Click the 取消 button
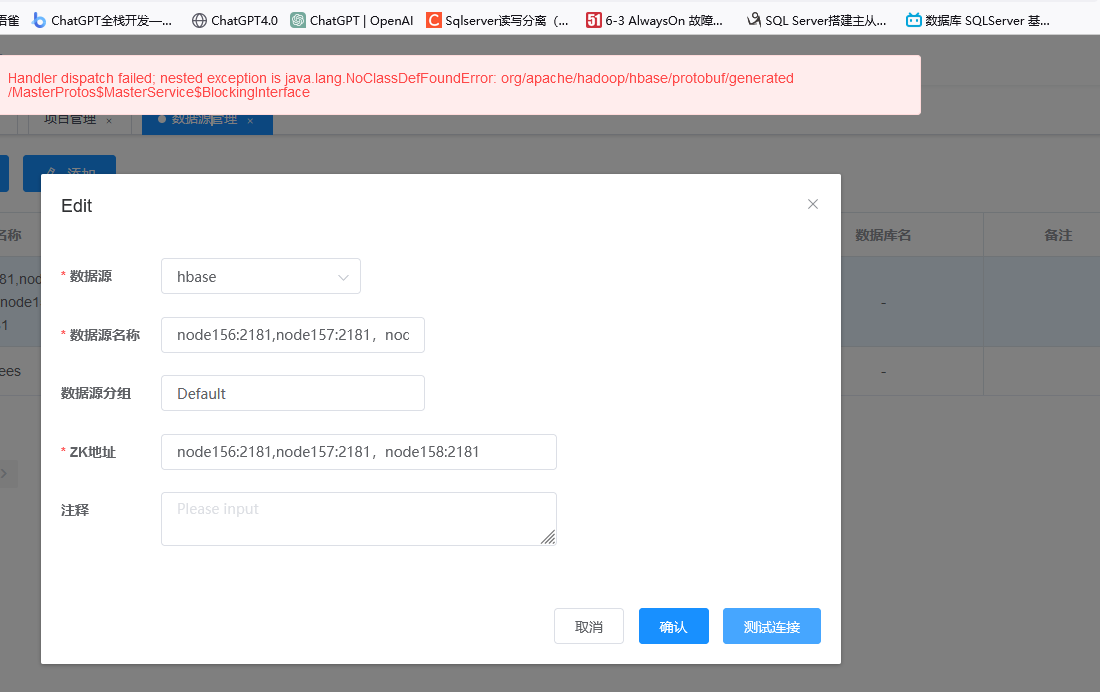This screenshot has height=692, width=1100. tap(589, 626)
